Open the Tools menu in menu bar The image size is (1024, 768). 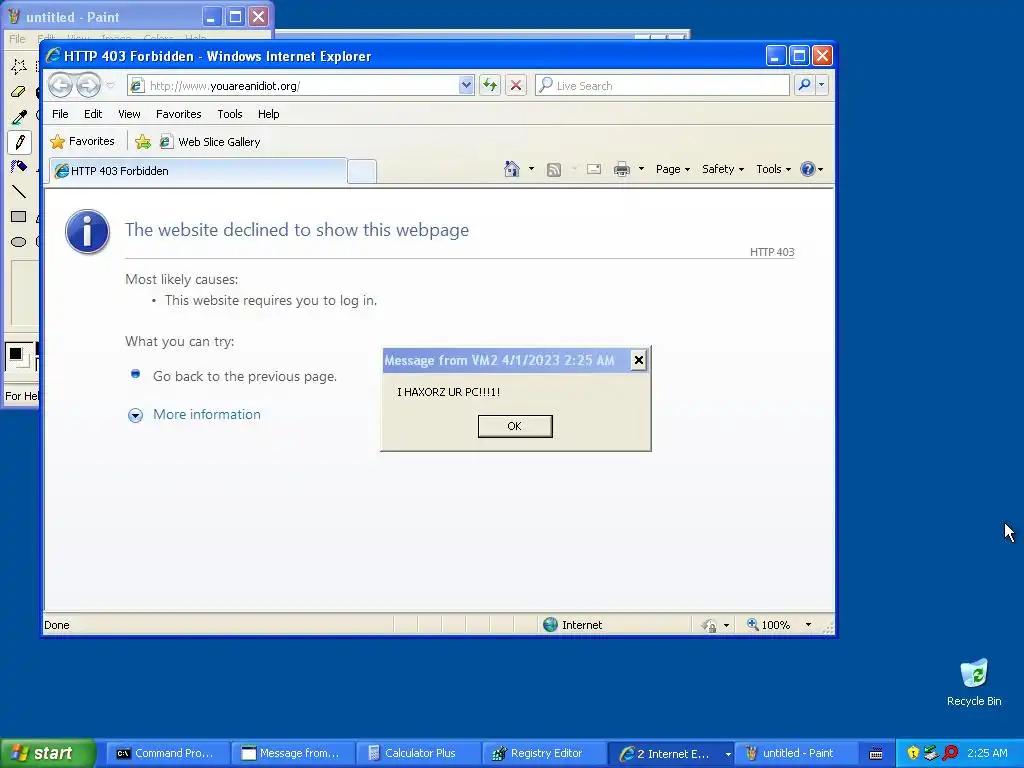click(230, 114)
